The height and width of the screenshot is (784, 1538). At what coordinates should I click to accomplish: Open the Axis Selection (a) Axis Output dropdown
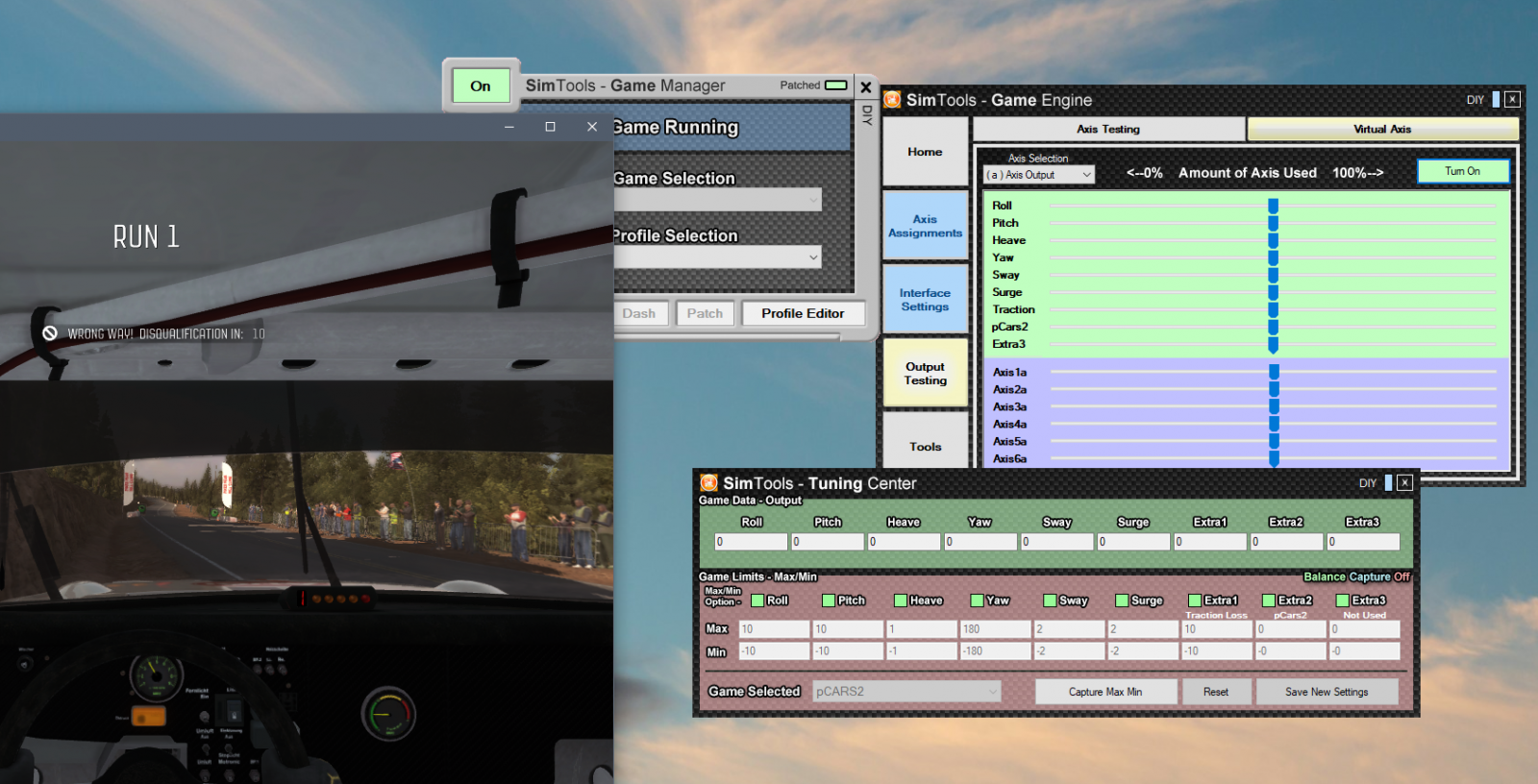point(1039,175)
